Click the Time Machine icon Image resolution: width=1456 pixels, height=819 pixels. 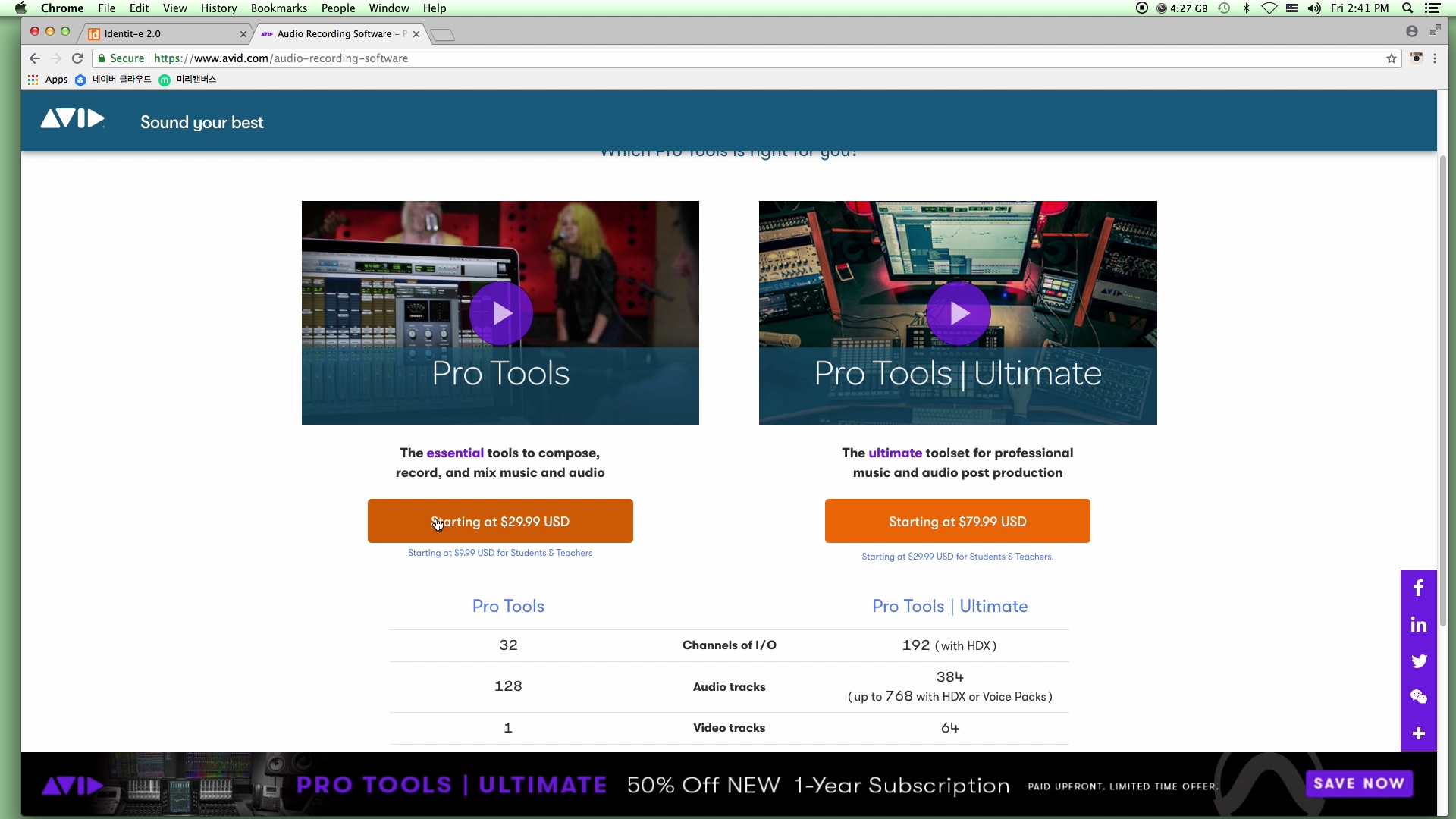[1224, 8]
